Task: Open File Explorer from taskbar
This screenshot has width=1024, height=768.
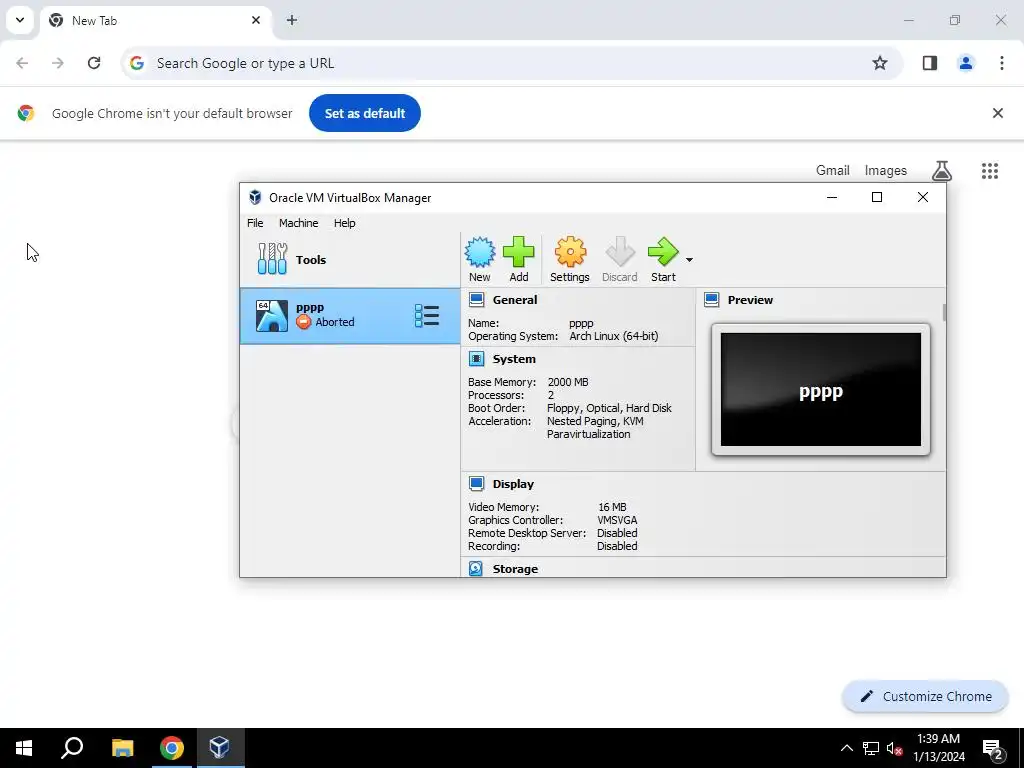Action: pyautogui.click(x=122, y=748)
